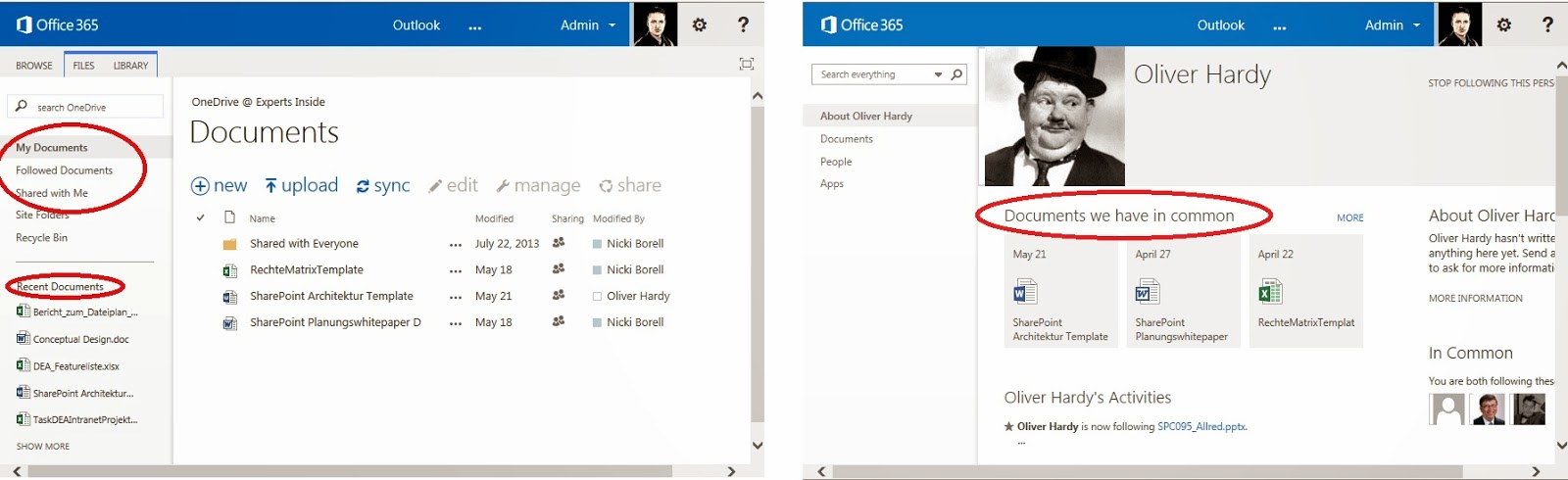The image size is (1568, 480).
Task: Switch to the BROWSE ribbon tab
Action: 34,66
